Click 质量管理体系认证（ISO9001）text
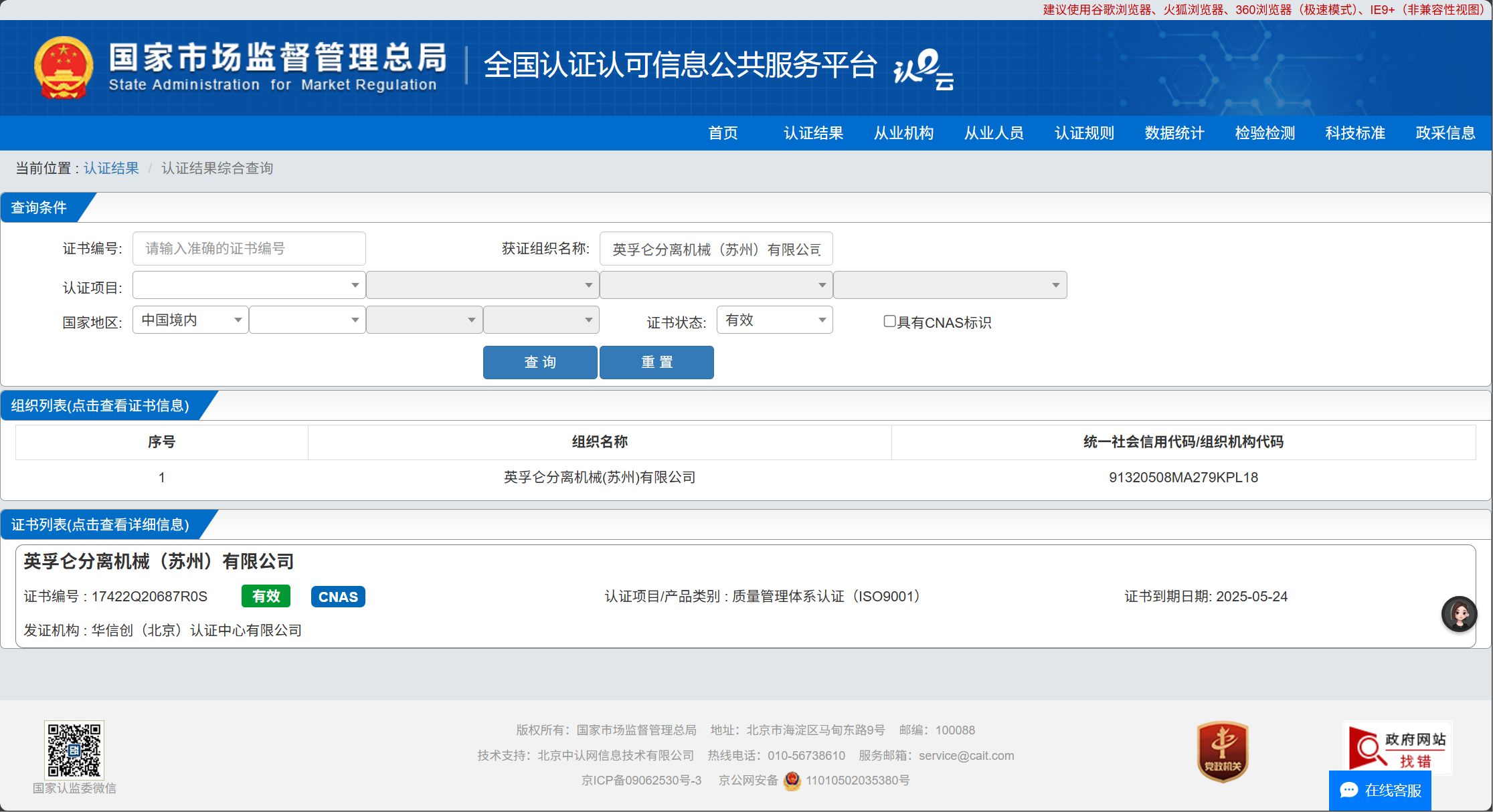 [829, 597]
